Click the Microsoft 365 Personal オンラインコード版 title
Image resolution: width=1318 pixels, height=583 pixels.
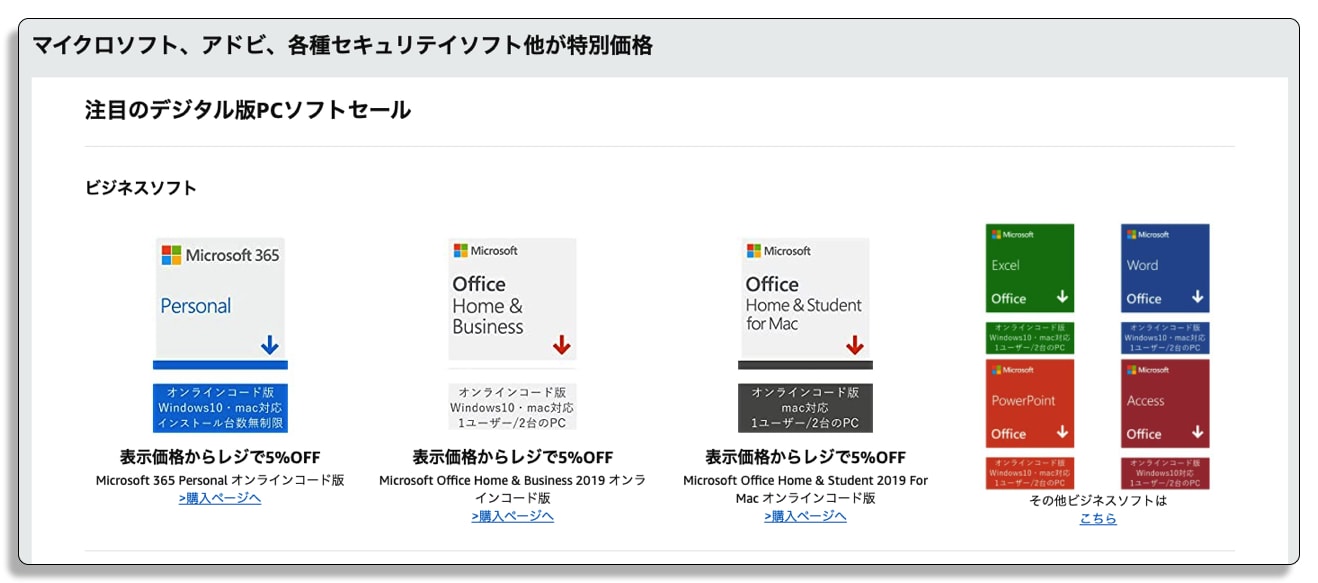(x=220, y=480)
